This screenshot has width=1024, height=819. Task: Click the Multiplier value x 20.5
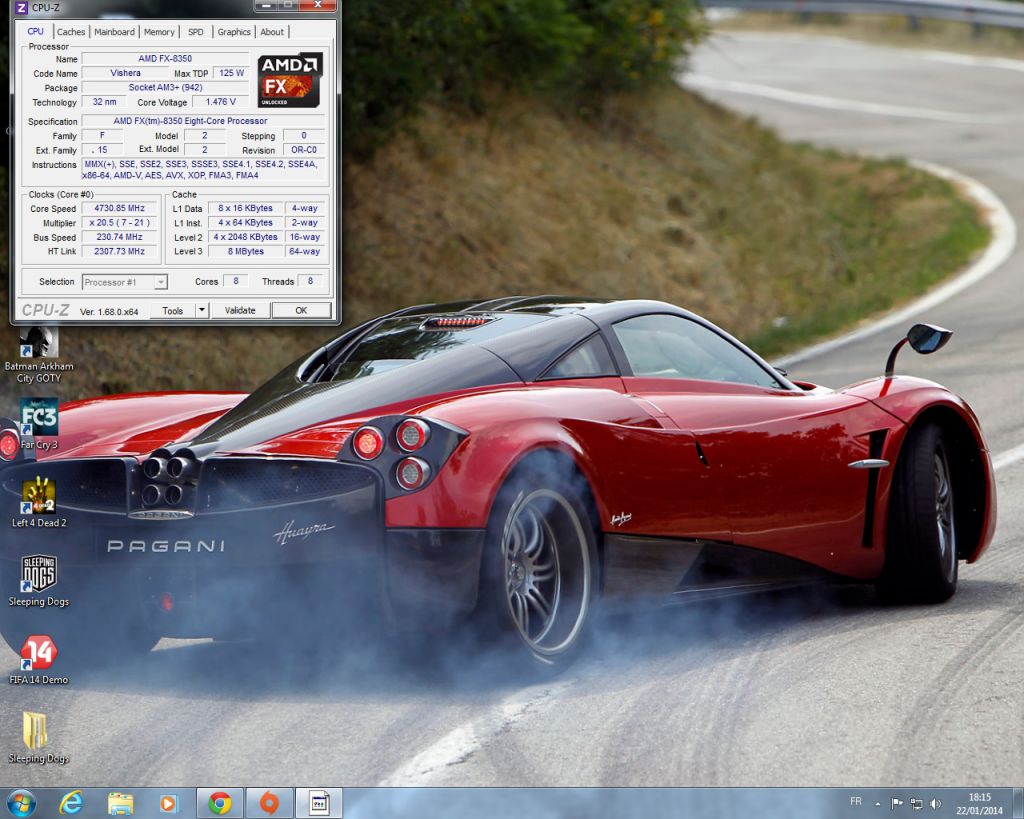click(120, 223)
